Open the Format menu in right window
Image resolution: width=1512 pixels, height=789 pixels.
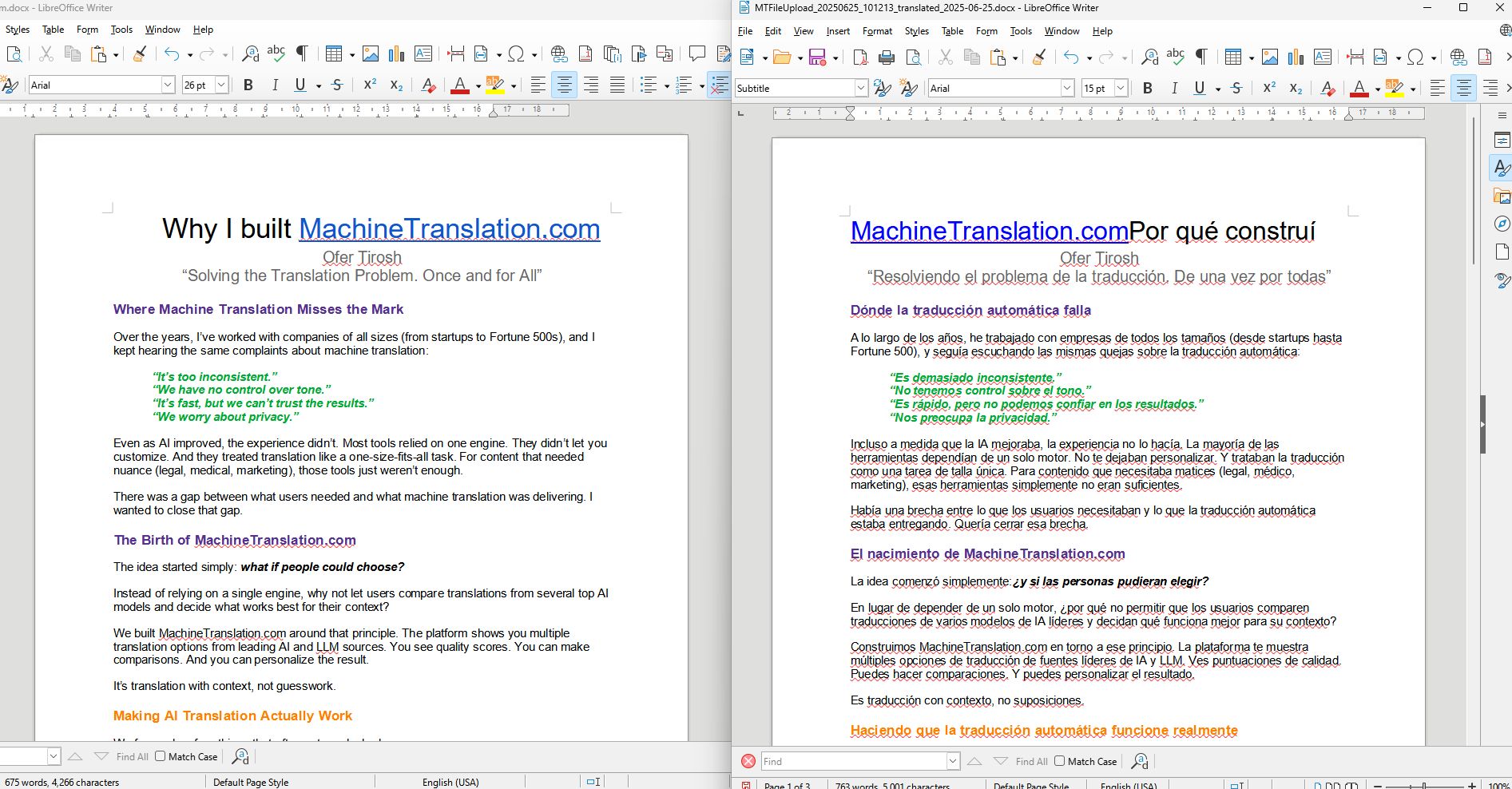877,31
